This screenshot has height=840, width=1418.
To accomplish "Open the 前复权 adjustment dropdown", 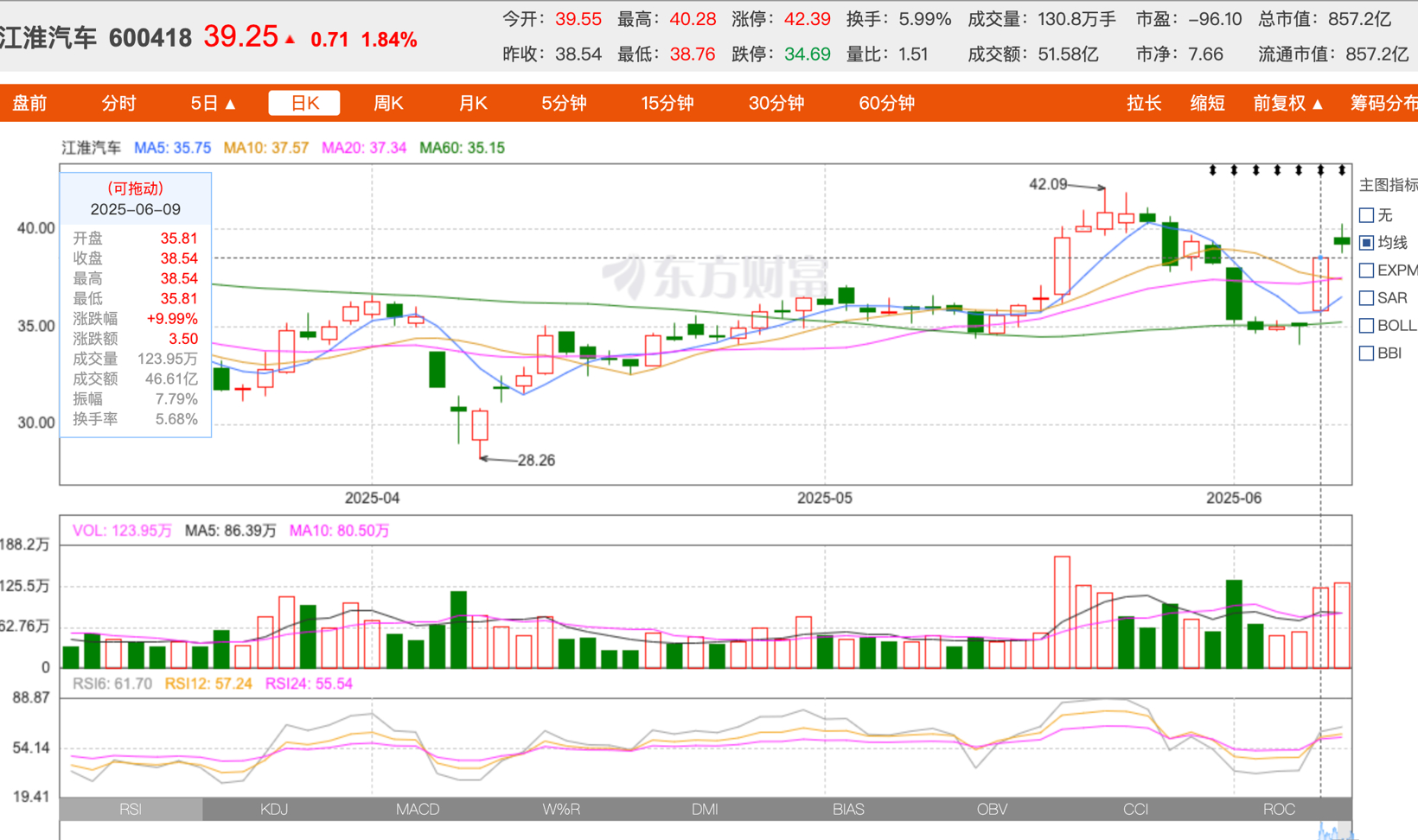I will pyautogui.click(x=1288, y=104).
